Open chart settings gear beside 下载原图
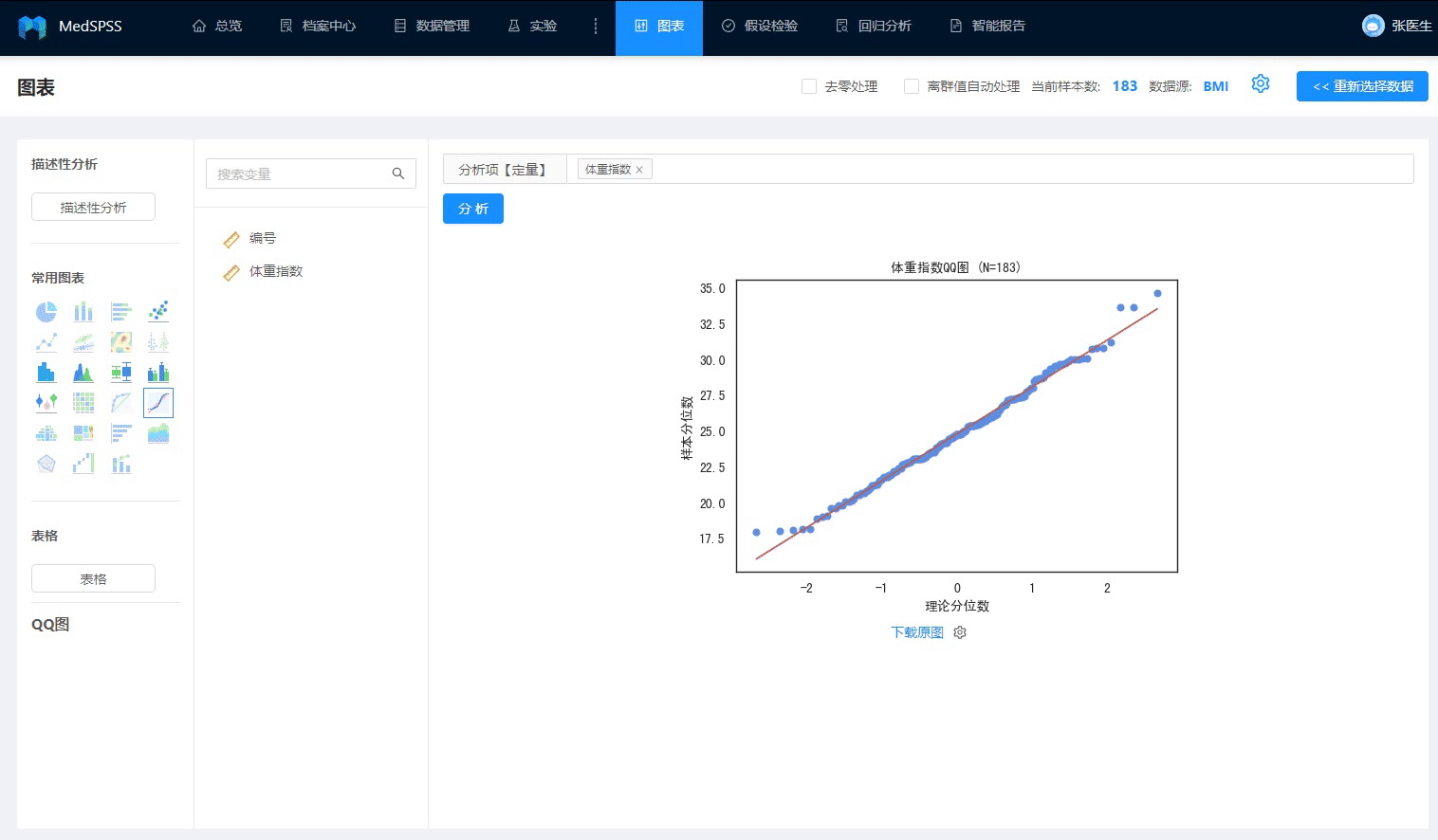This screenshot has height=840, width=1438. coord(960,632)
